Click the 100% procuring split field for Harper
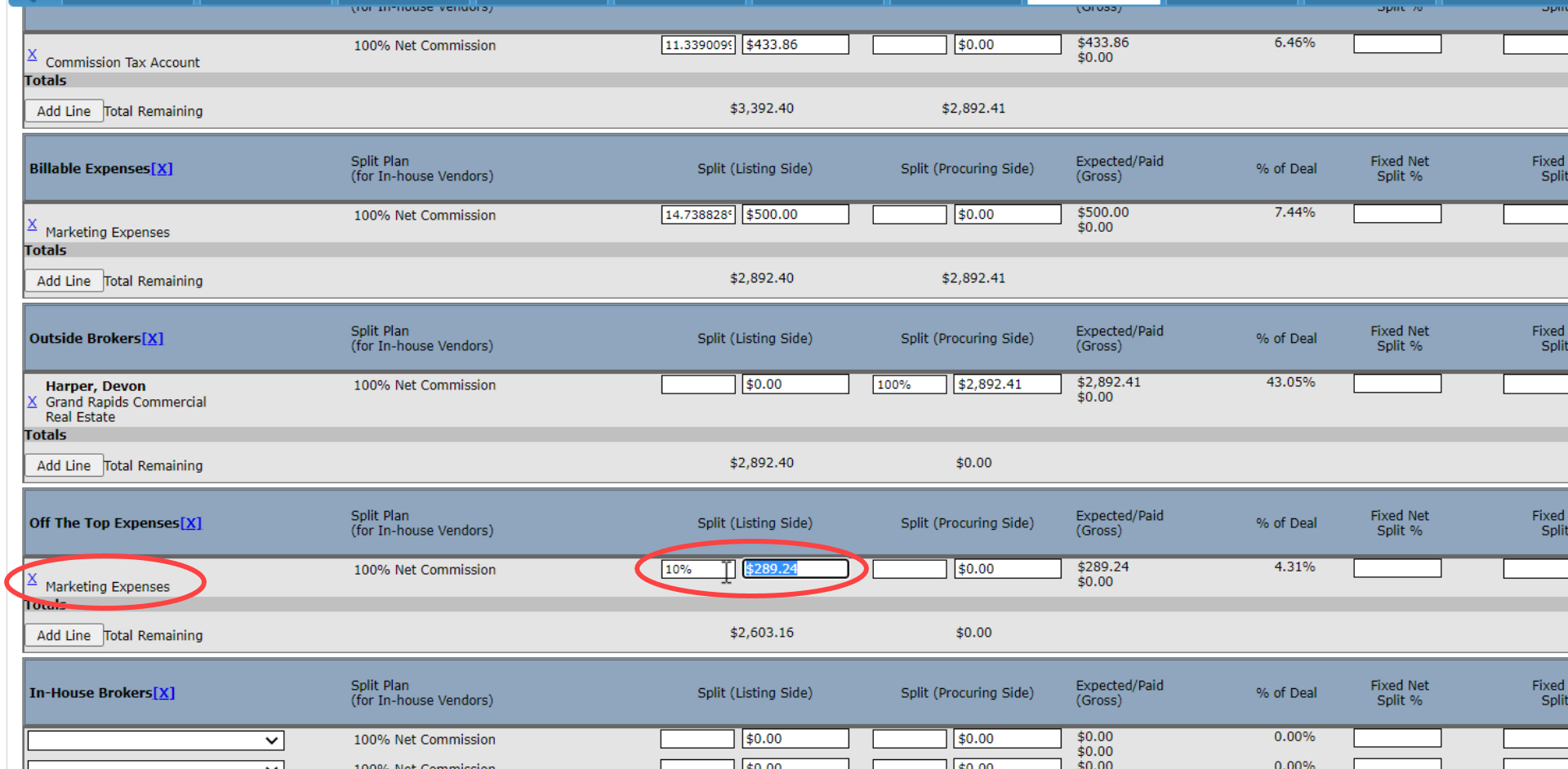This screenshot has width=1568, height=769. click(909, 384)
